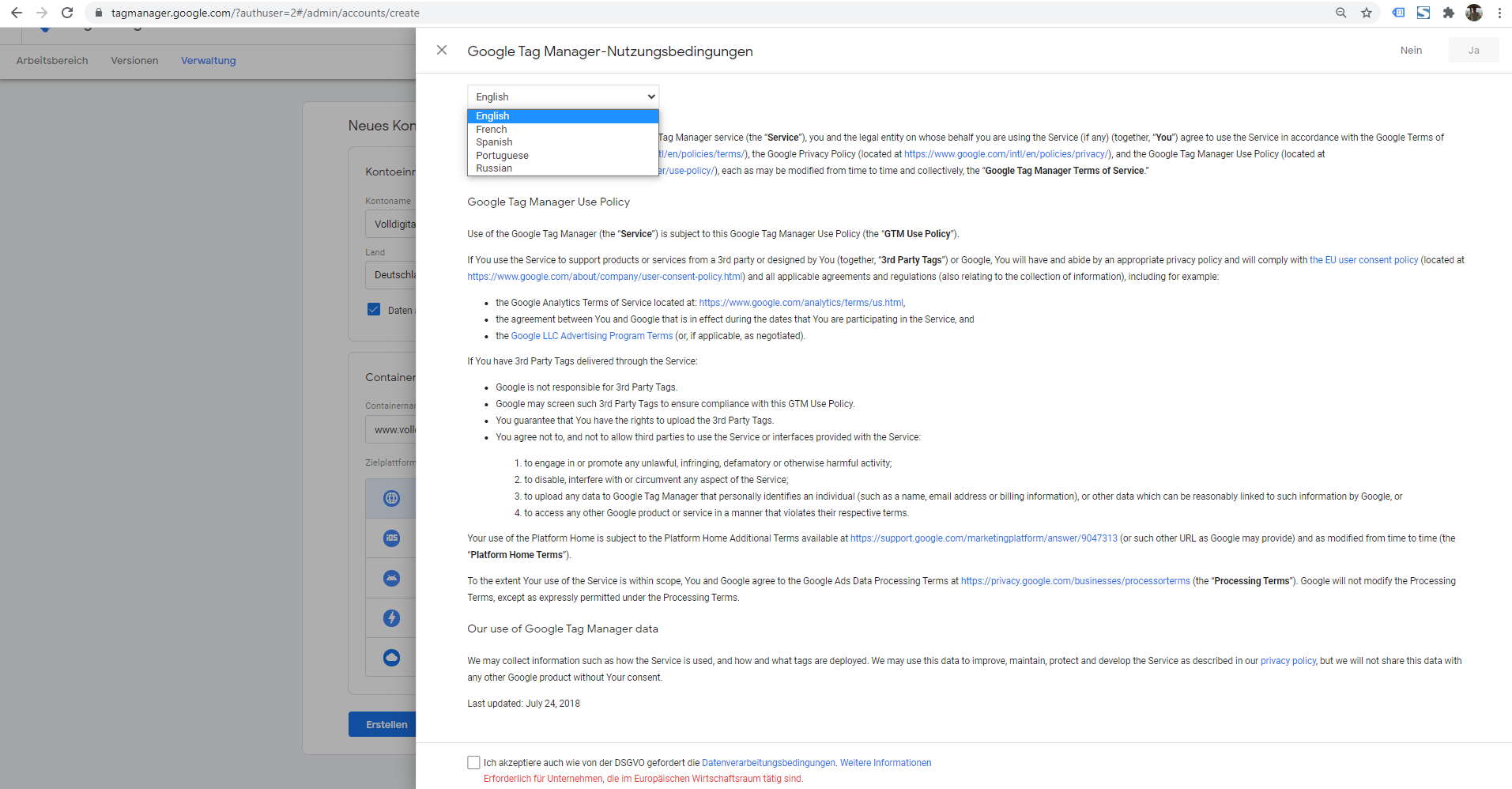The width and height of the screenshot is (1512, 789).
Task: Choose Portuguese in the language list
Action: click(x=563, y=155)
